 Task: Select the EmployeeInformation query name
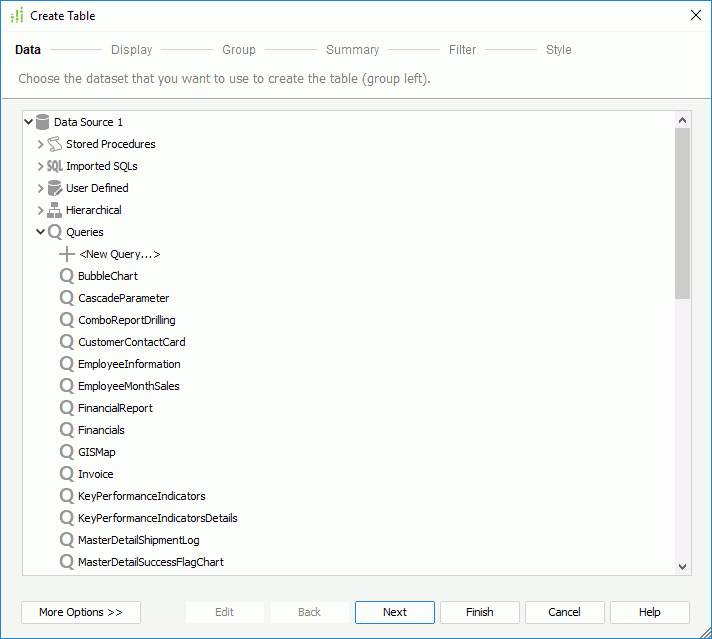pyautogui.click(x=129, y=364)
